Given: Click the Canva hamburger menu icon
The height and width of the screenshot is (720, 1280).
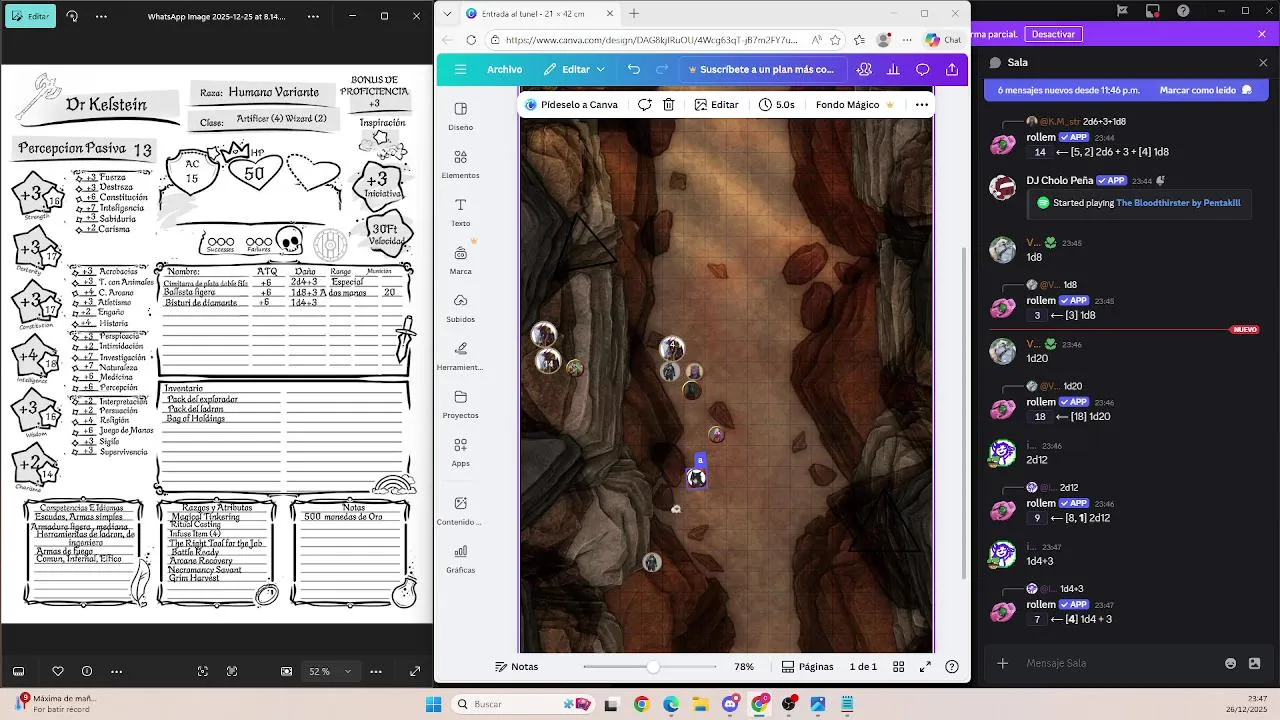Looking at the screenshot, I should tap(460, 69).
